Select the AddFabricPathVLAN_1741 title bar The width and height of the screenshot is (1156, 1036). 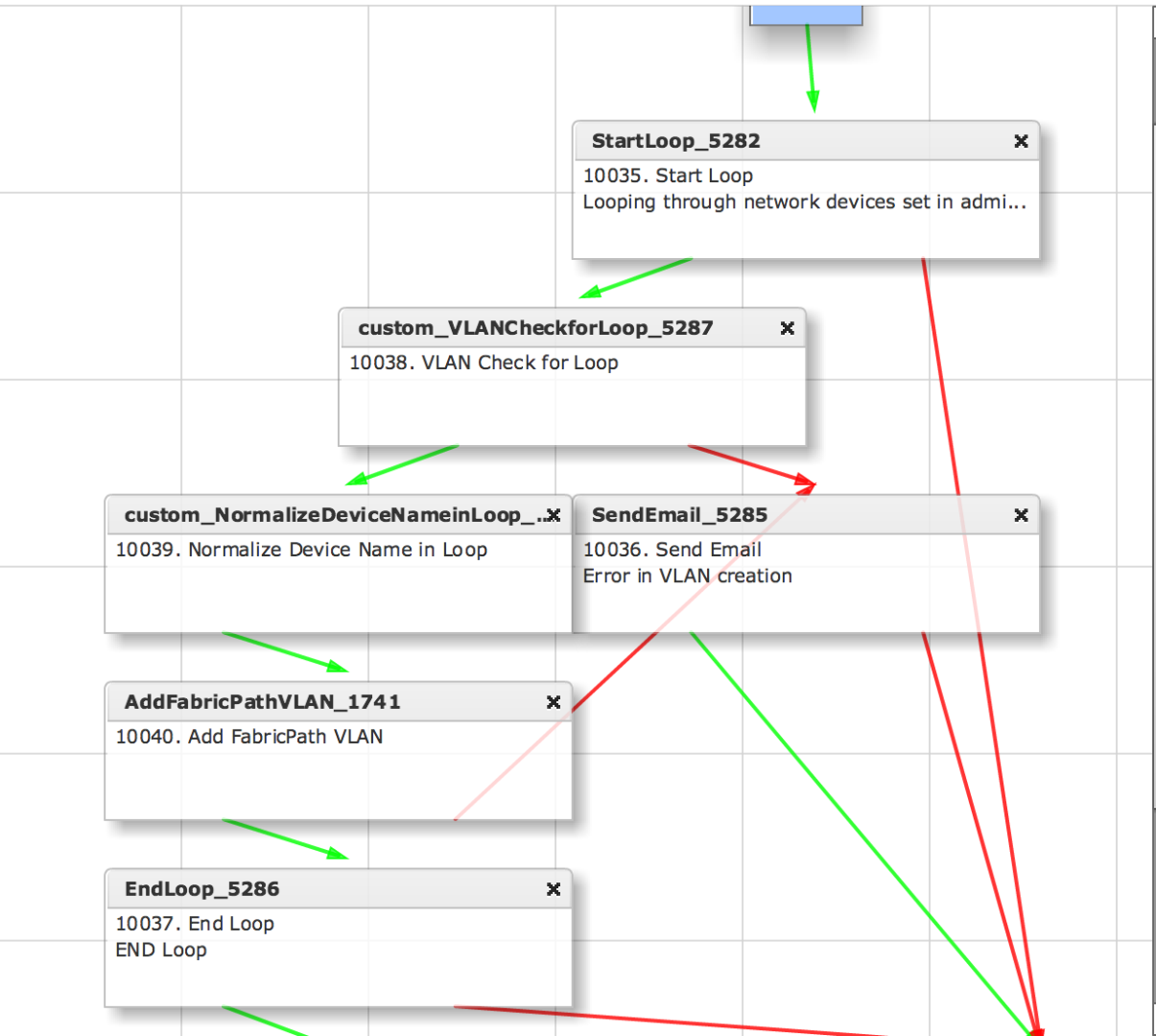pos(339,702)
